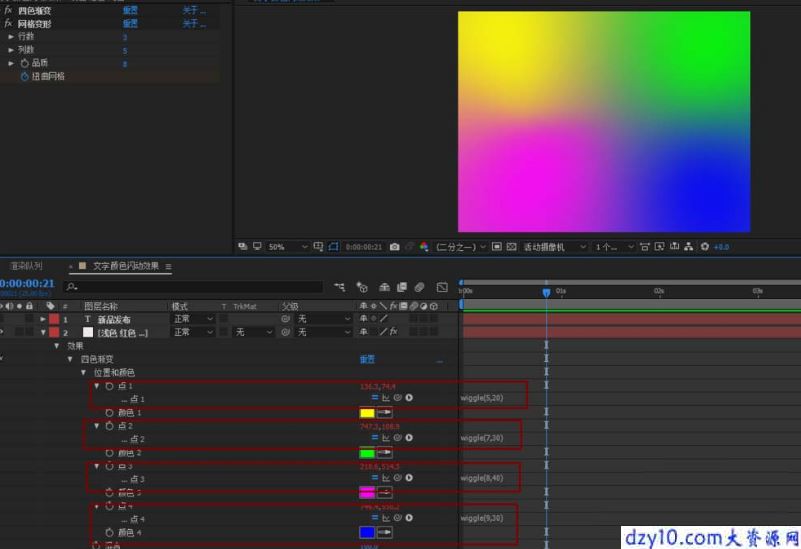Click the 重置 link for 四色渐变 in timeline

[367, 360]
